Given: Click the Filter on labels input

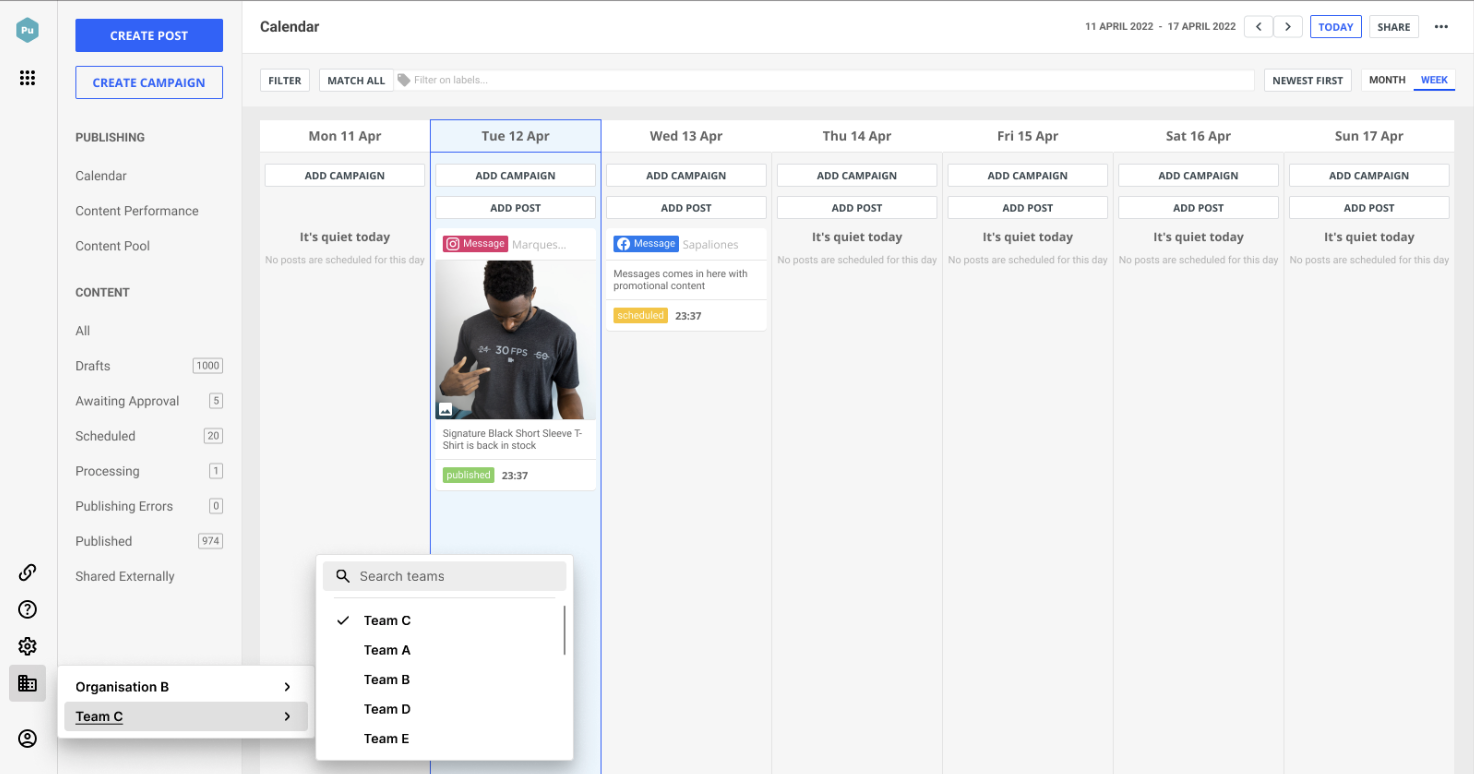Looking at the screenshot, I should 825,80.
